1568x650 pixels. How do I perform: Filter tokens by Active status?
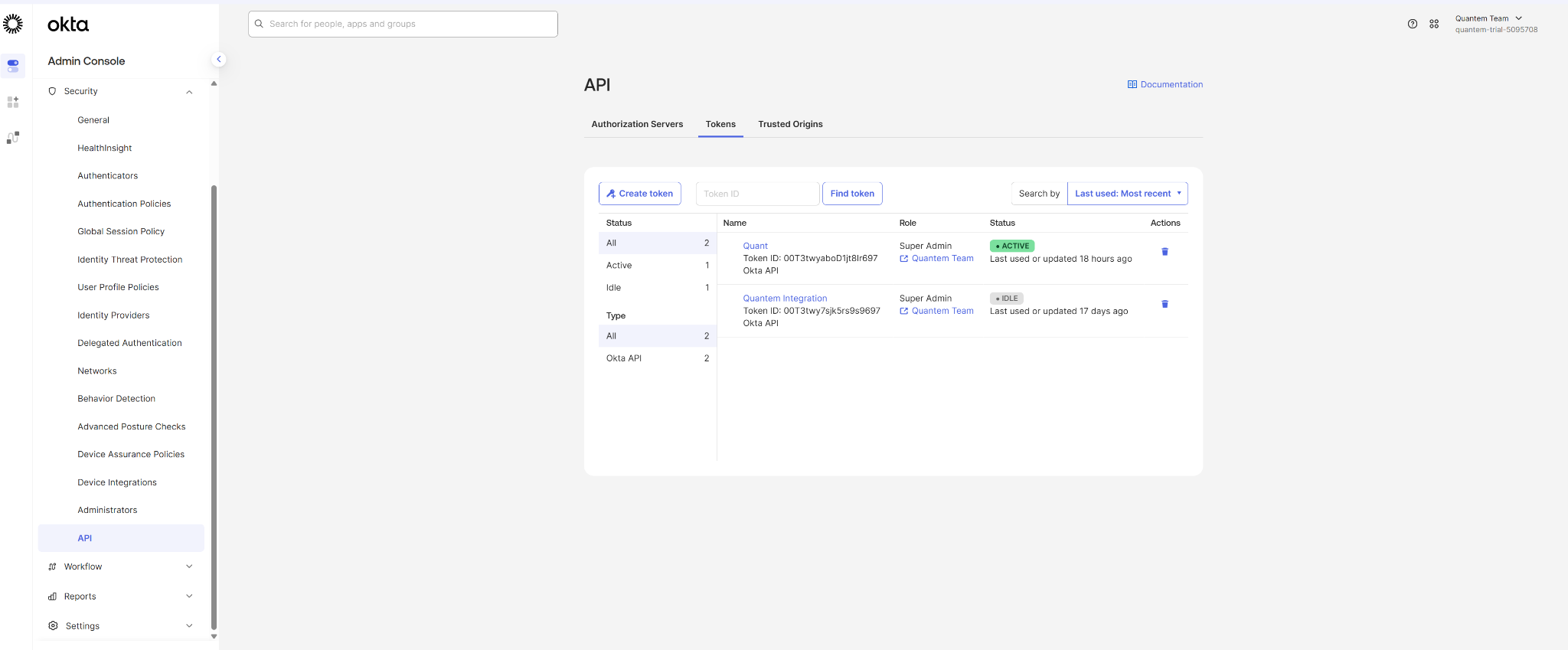[x=657, y=265]
